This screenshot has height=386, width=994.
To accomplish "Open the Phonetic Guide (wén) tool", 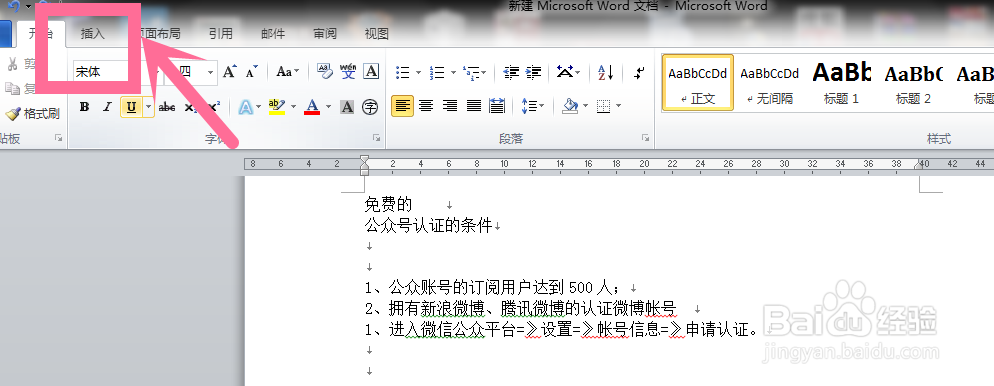I will pyautogui.click(x=348, y=72).
